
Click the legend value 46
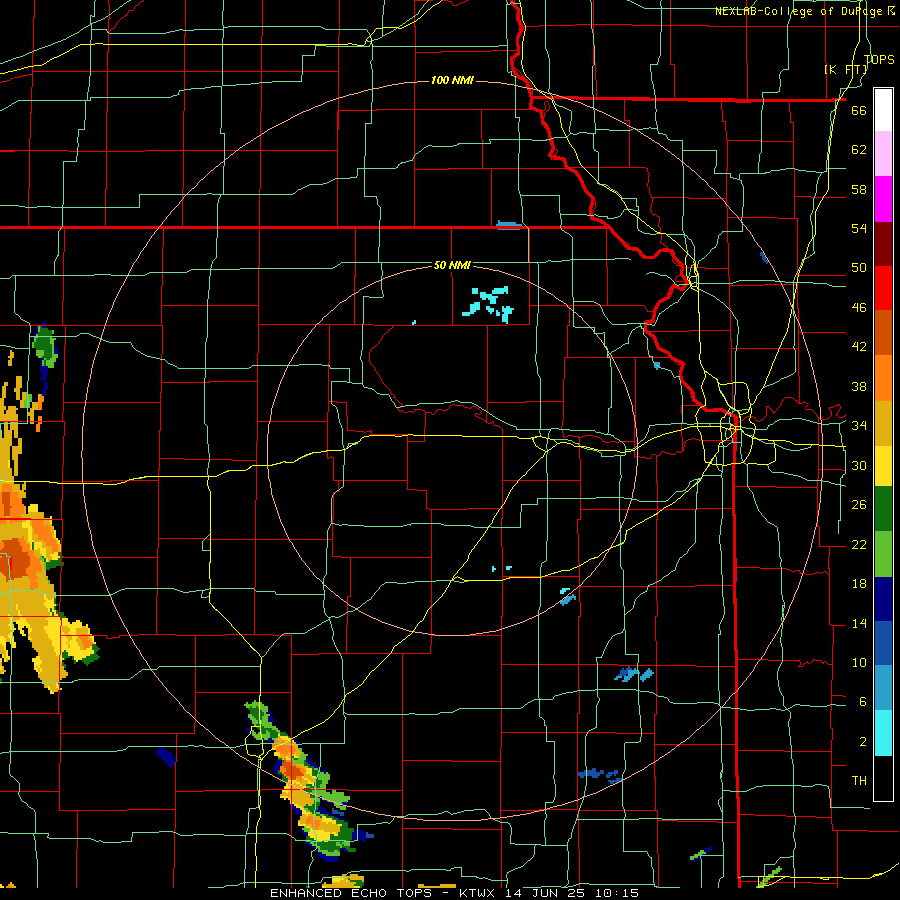[x=859, y=308]
